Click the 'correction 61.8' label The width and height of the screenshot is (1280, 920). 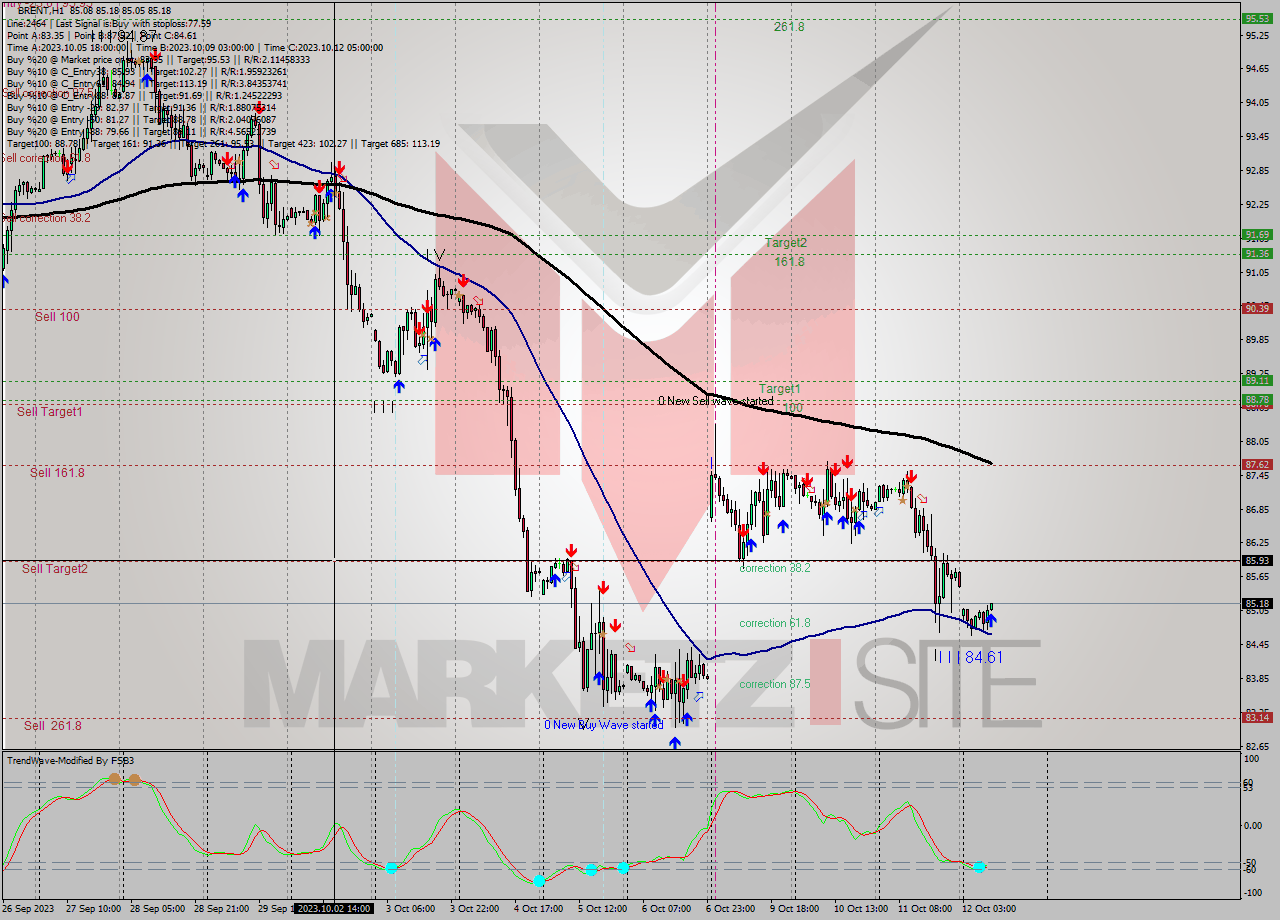click(x=775, y=623)
